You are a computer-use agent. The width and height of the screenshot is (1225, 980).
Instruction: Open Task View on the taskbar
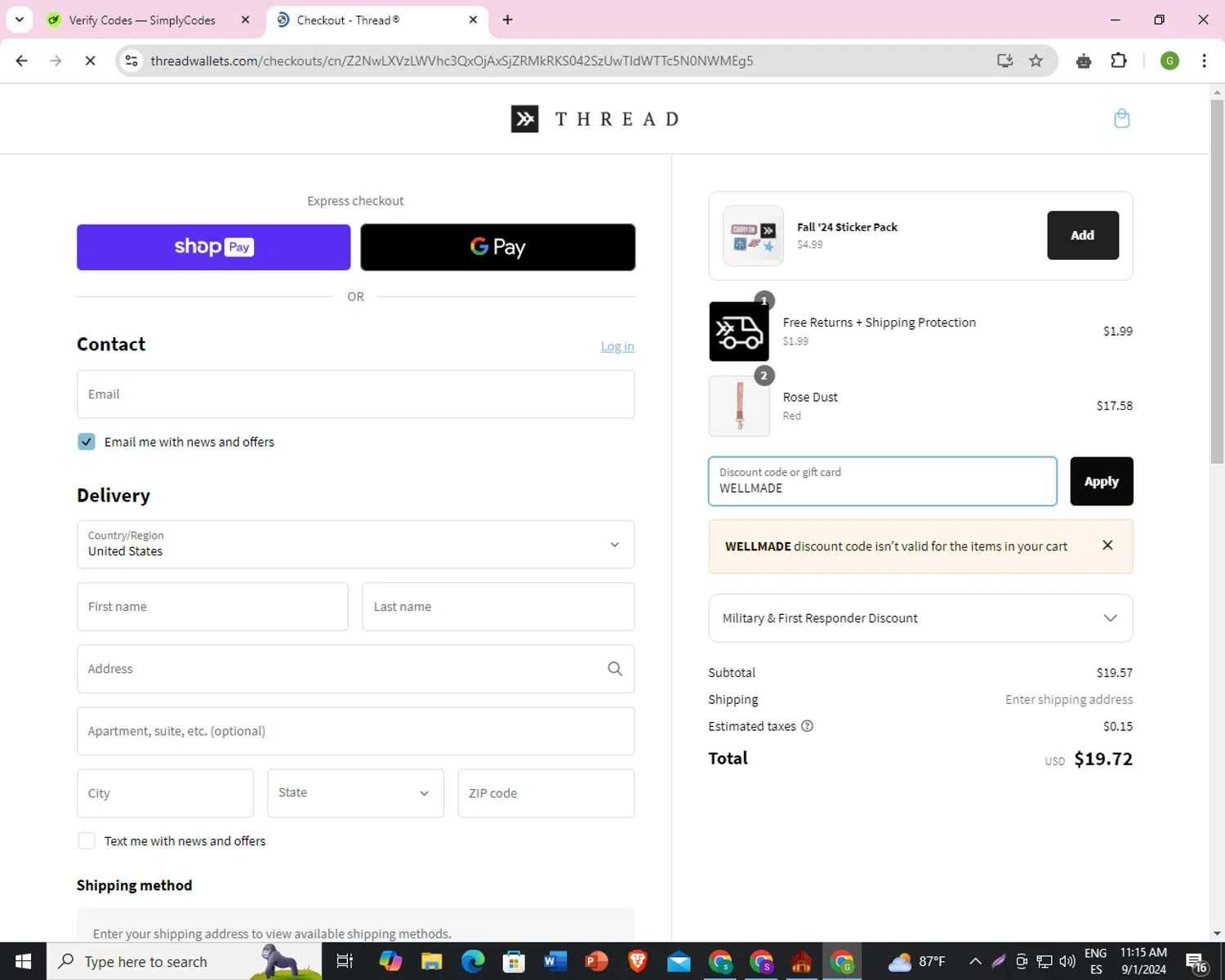tap(345, 961)
